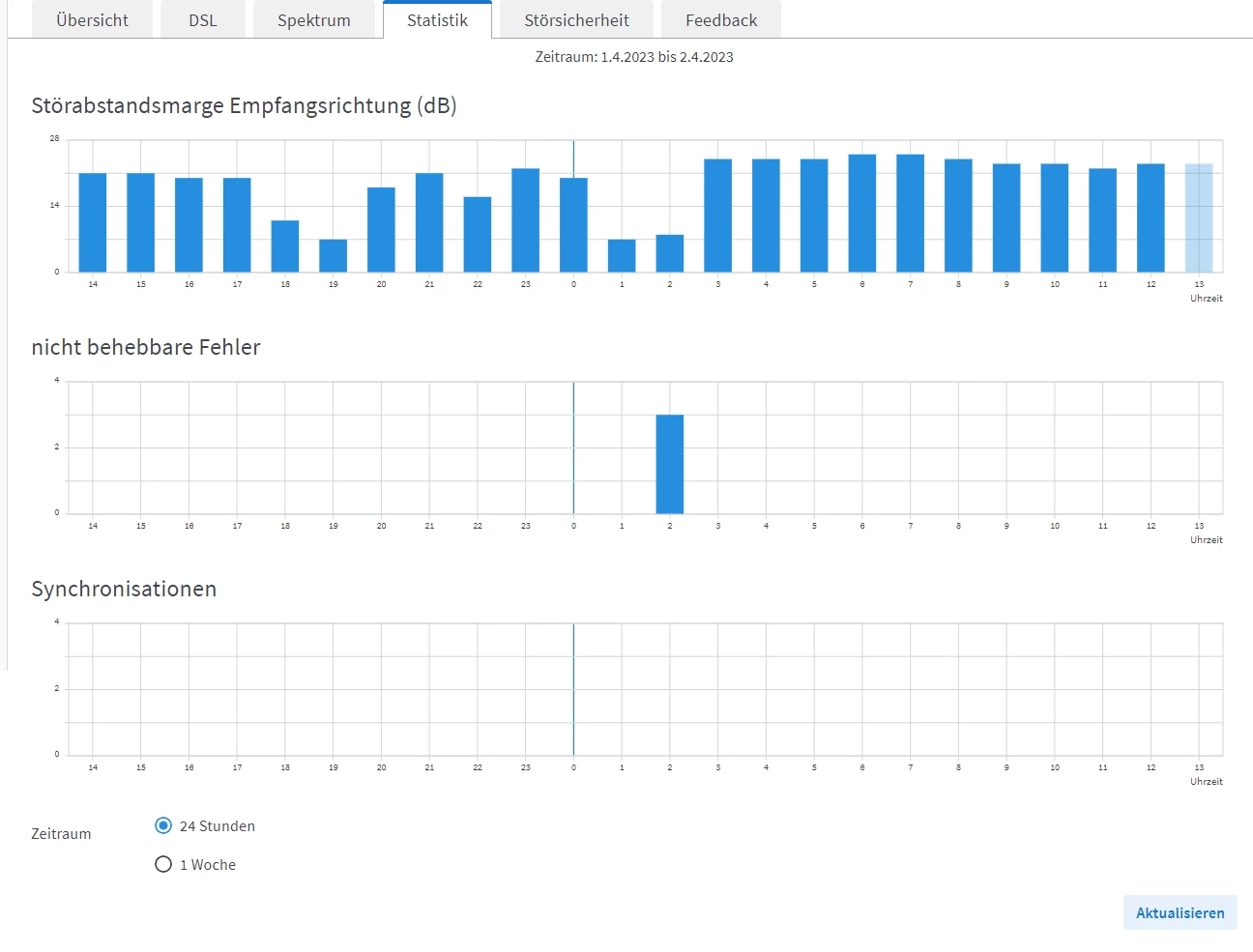The height and width of the screenshot is (952, 1253).
Task: Click the Störabstandsmarge bar for hour 20
Action: point(381,229)
